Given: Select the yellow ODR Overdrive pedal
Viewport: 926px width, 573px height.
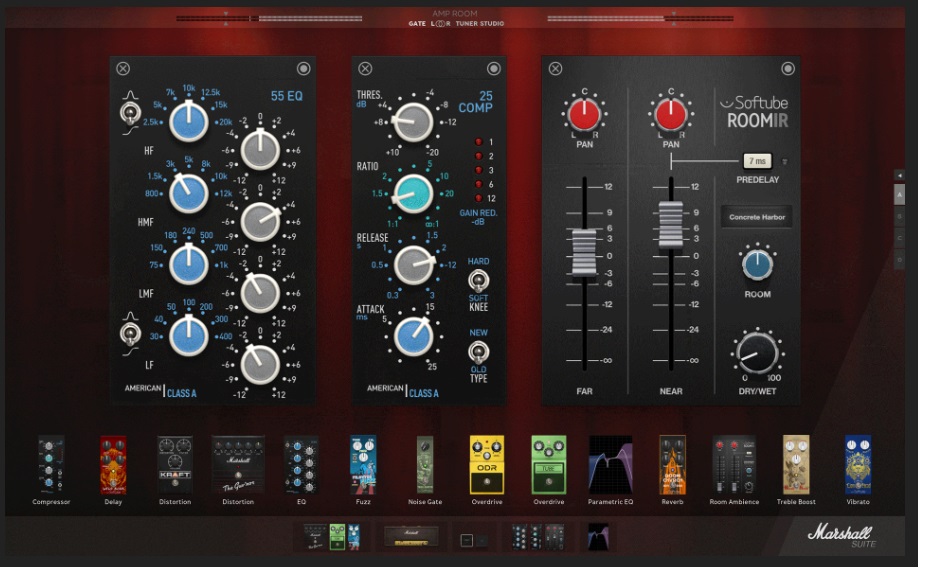Looking at the screenshot, I should coord(487,465).
